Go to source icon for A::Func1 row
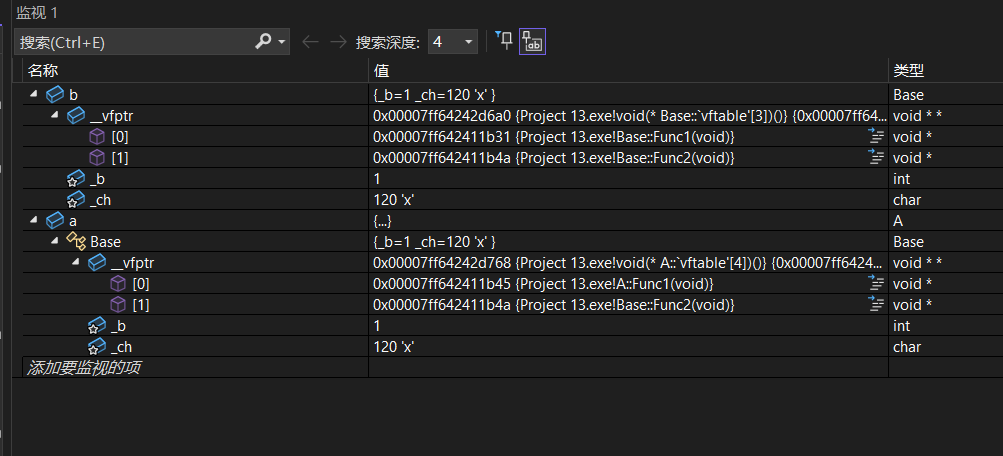1003x456 pixels. pos(876,283)
